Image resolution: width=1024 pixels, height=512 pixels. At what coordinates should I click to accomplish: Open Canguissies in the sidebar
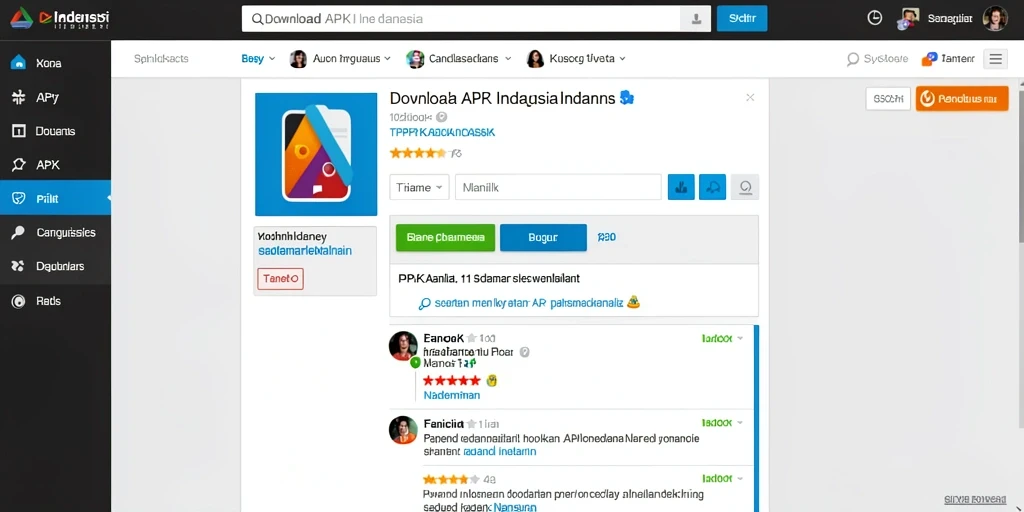(x=56, y=232)
